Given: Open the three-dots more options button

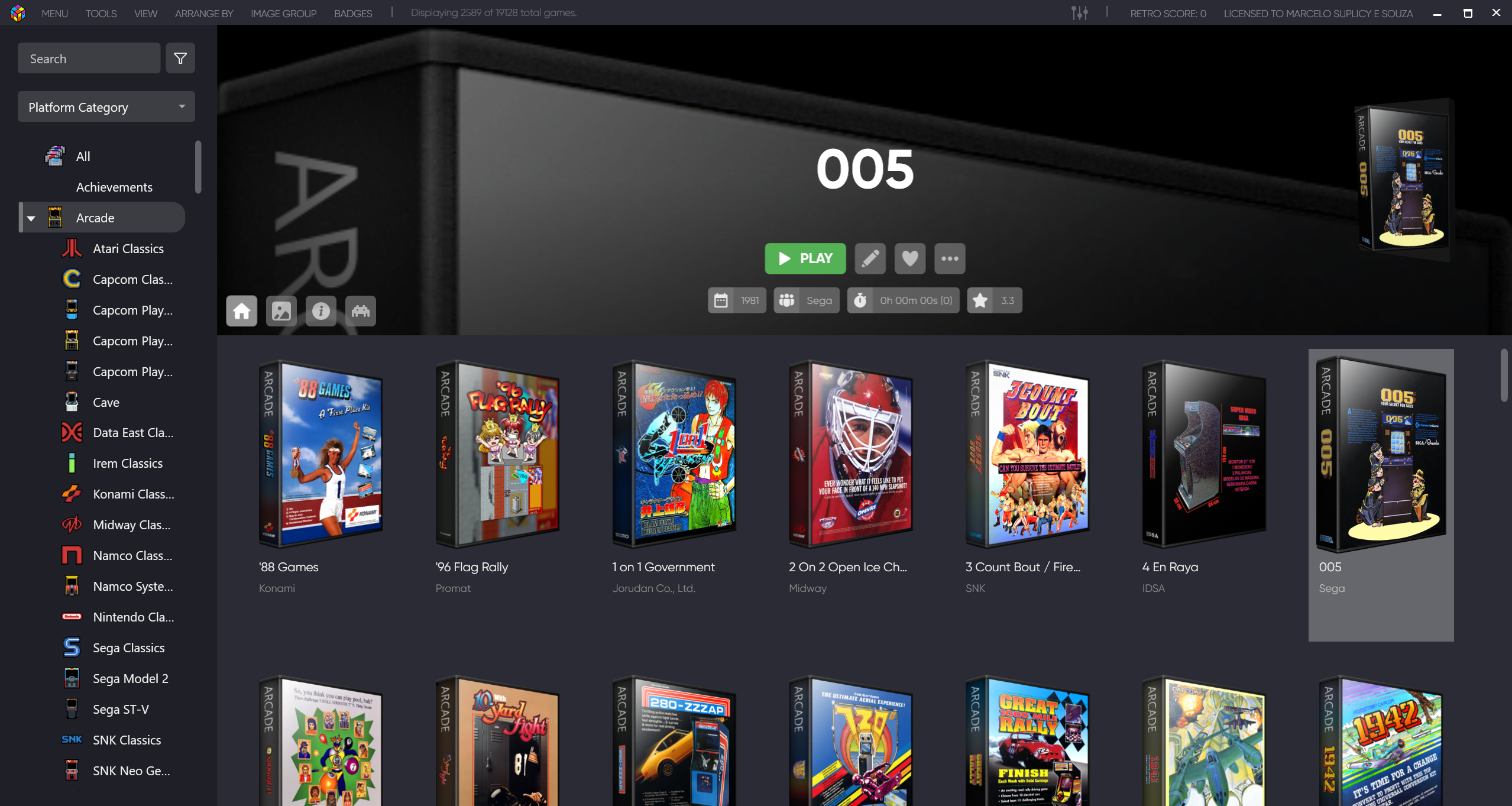Looking at the screenshot, I should [x=950, y=258].
